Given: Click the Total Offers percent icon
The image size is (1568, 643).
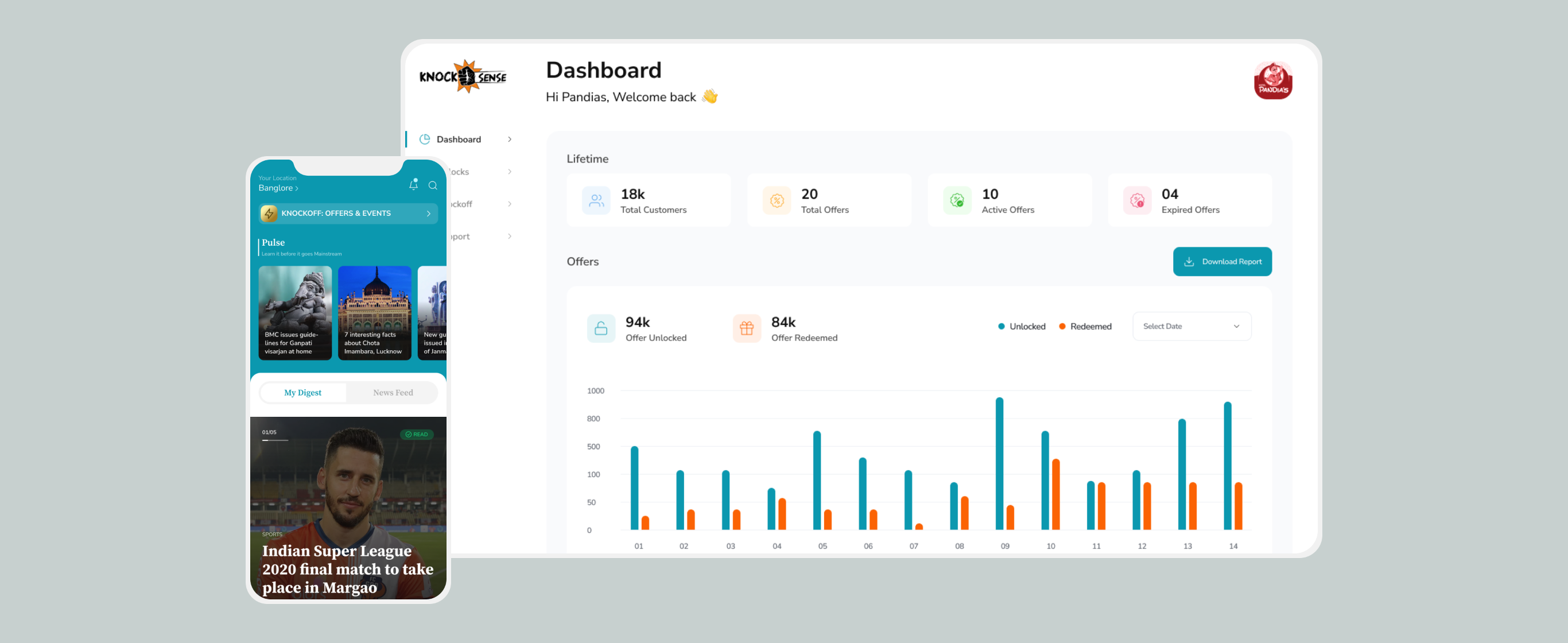Looking at the screenshot, I should point(777,200).
